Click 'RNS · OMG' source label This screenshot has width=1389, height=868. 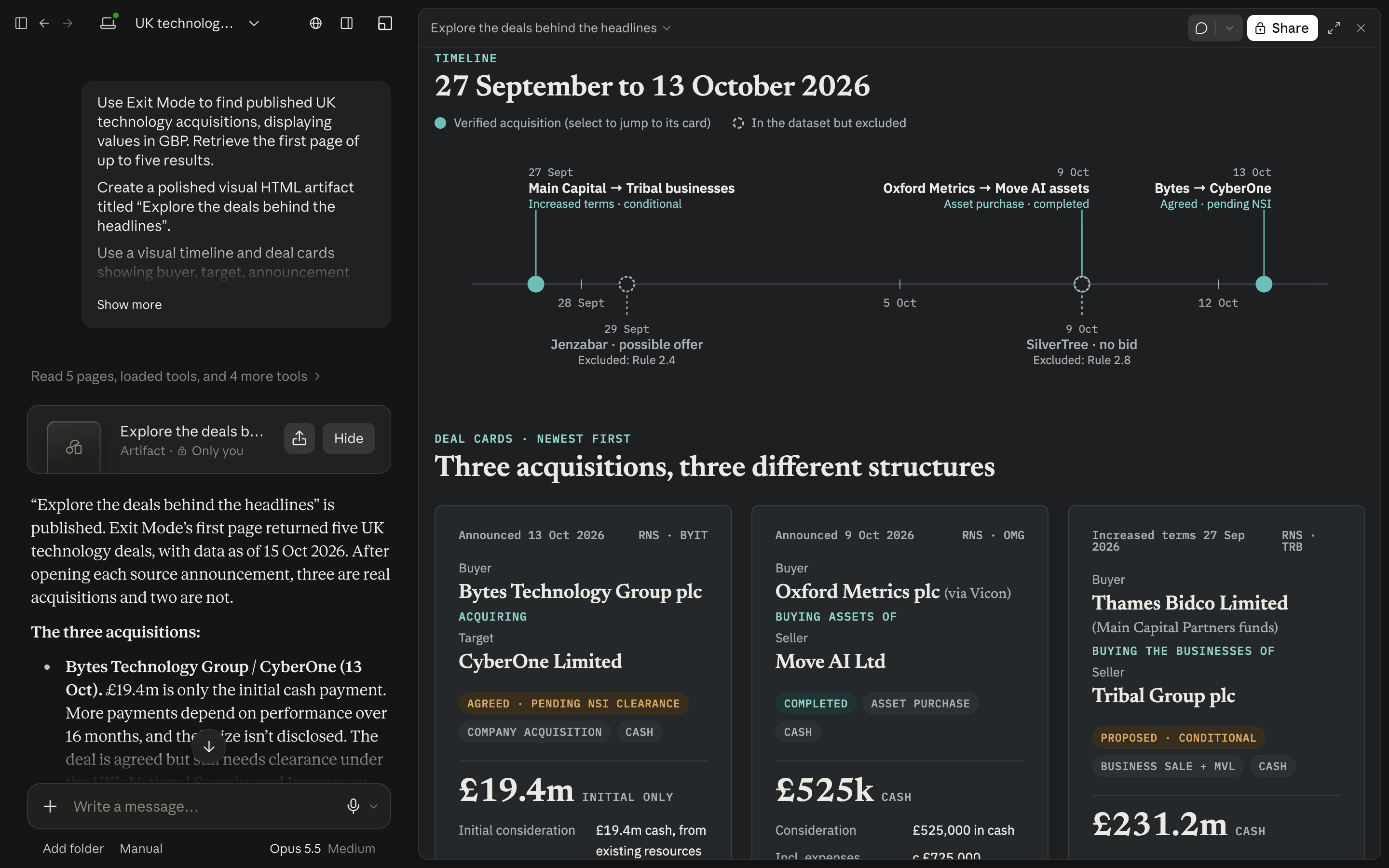point(993,535)
